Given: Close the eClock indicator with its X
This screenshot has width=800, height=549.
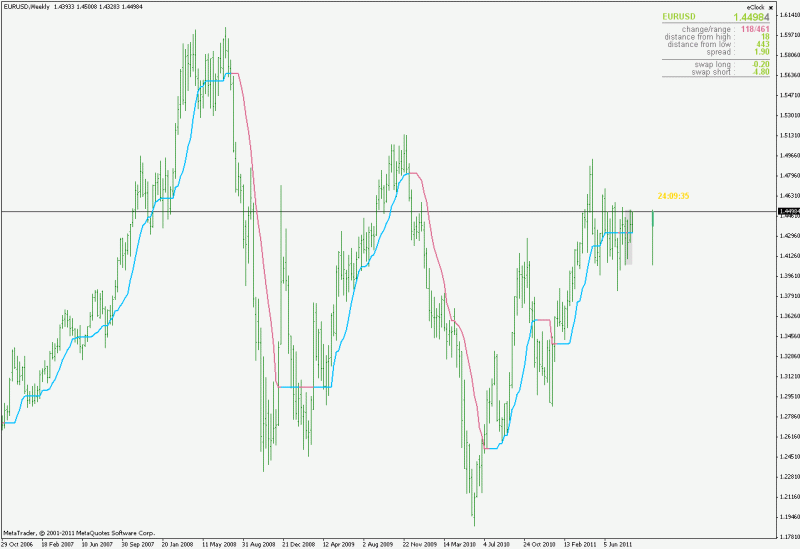Looking at the screenshot, I should [x=770, y=8].
